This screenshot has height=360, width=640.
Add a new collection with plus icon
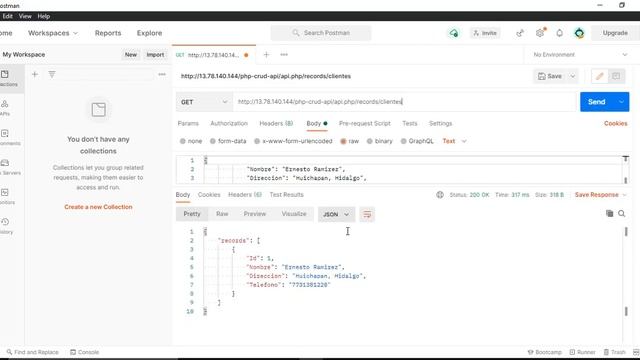(35, 74)
